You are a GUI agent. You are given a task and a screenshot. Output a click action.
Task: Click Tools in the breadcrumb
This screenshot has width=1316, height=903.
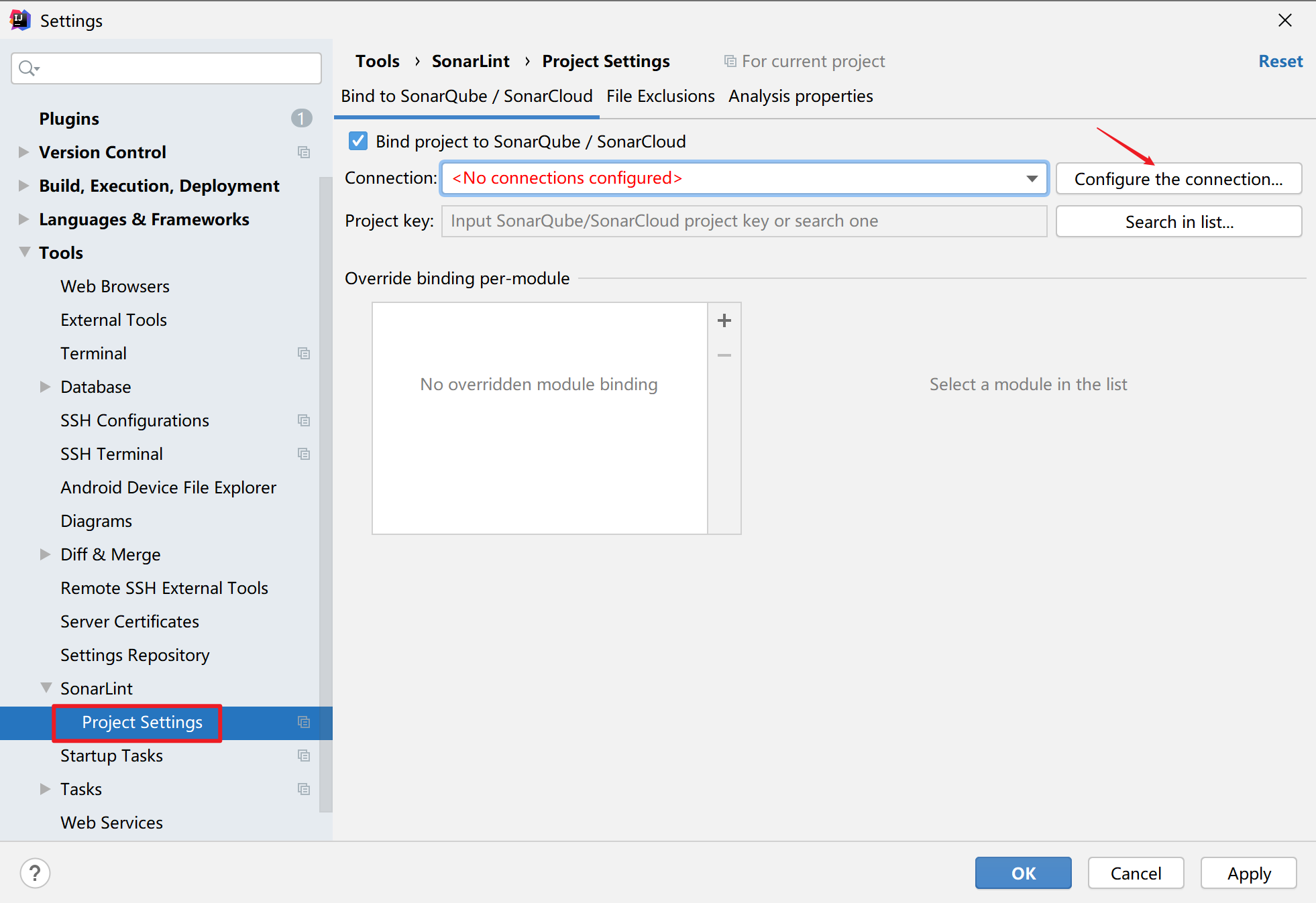tap(377, 62)
